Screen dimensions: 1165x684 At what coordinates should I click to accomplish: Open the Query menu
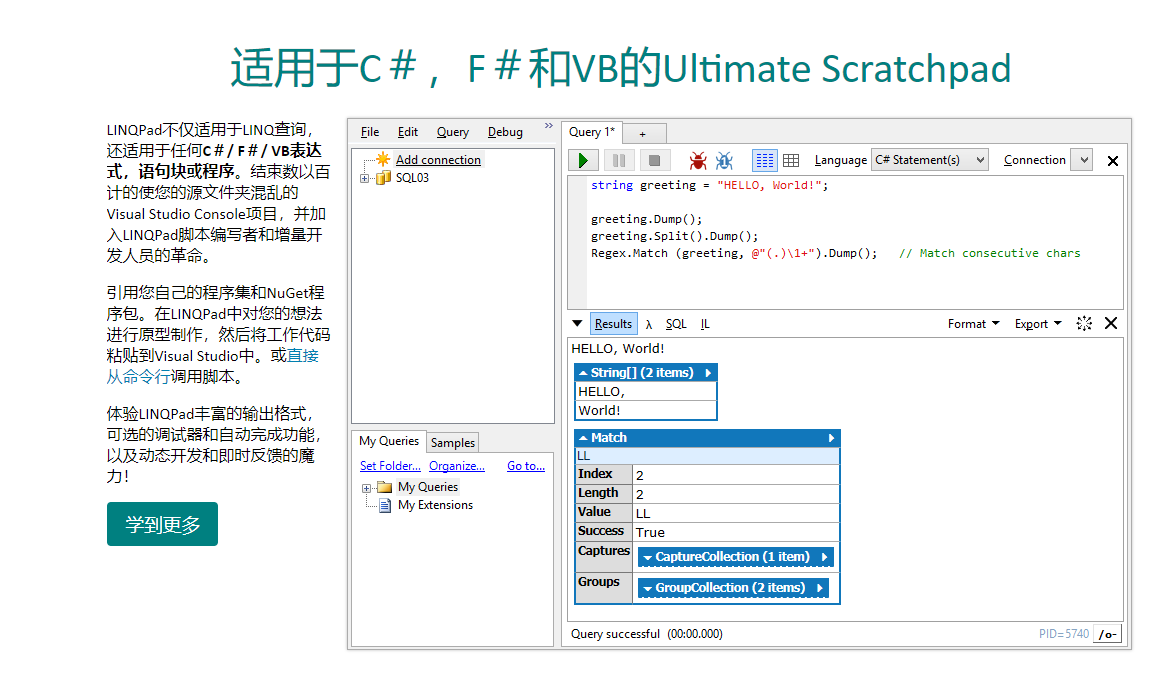452,132
